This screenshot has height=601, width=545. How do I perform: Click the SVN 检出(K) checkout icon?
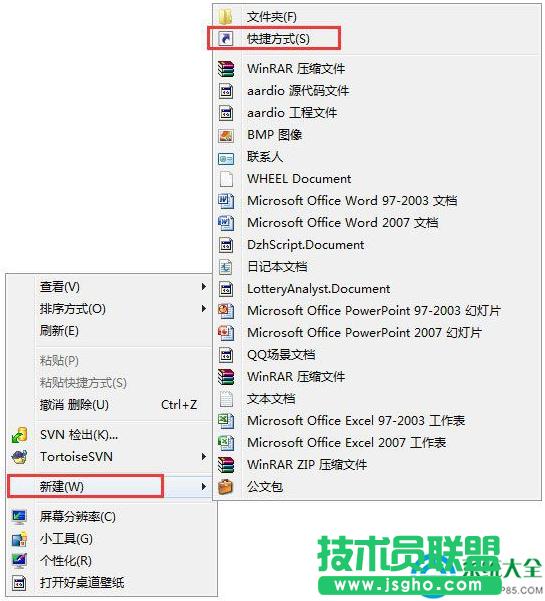20,435
